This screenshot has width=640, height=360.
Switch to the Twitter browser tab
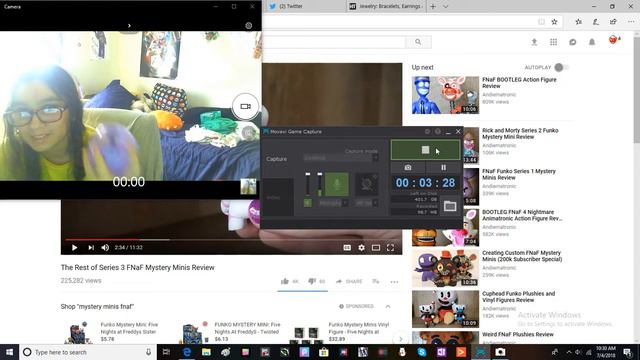[304, 7]
